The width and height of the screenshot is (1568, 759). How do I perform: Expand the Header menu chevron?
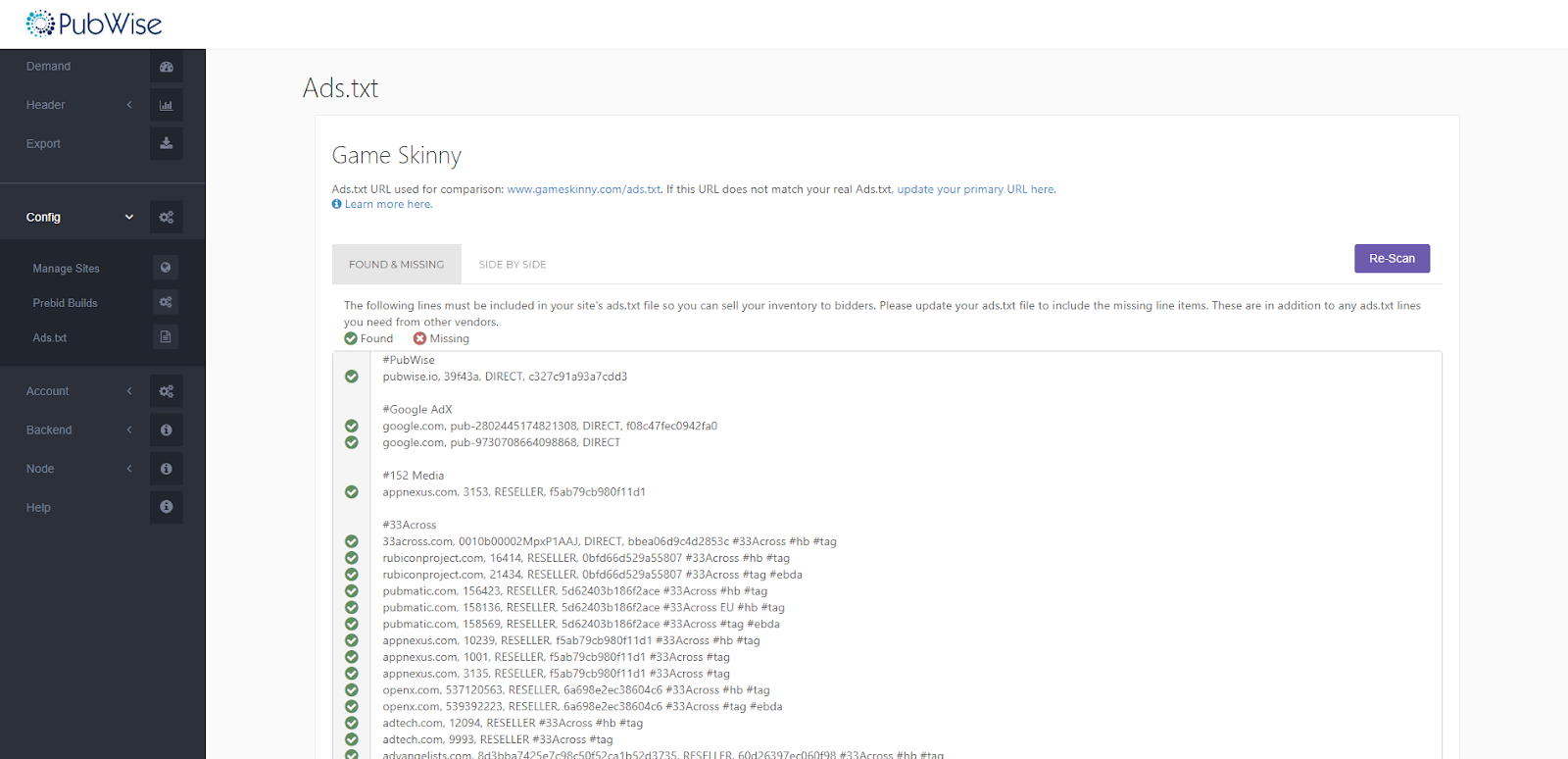tap(129, 105)
